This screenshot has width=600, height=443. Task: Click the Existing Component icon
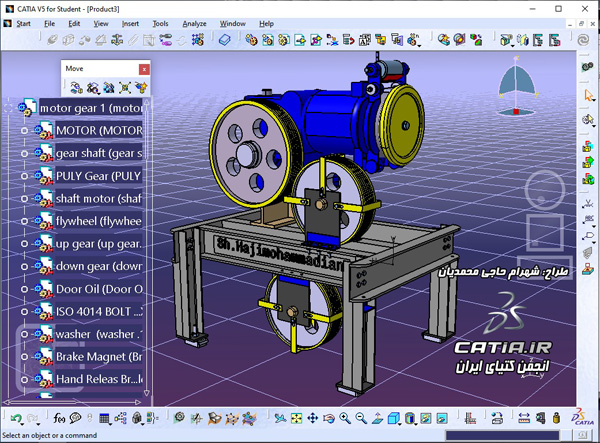300,40
